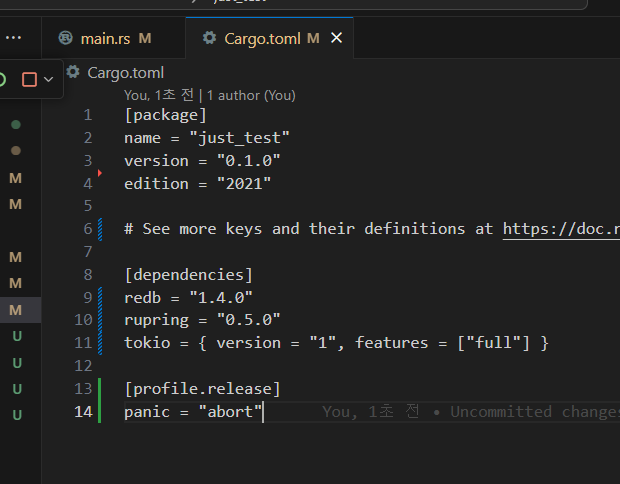Viewport: 620px width, 484px height.
Task: Click the Rust icon on main.rs tab
Action: [x=66, y=38]
